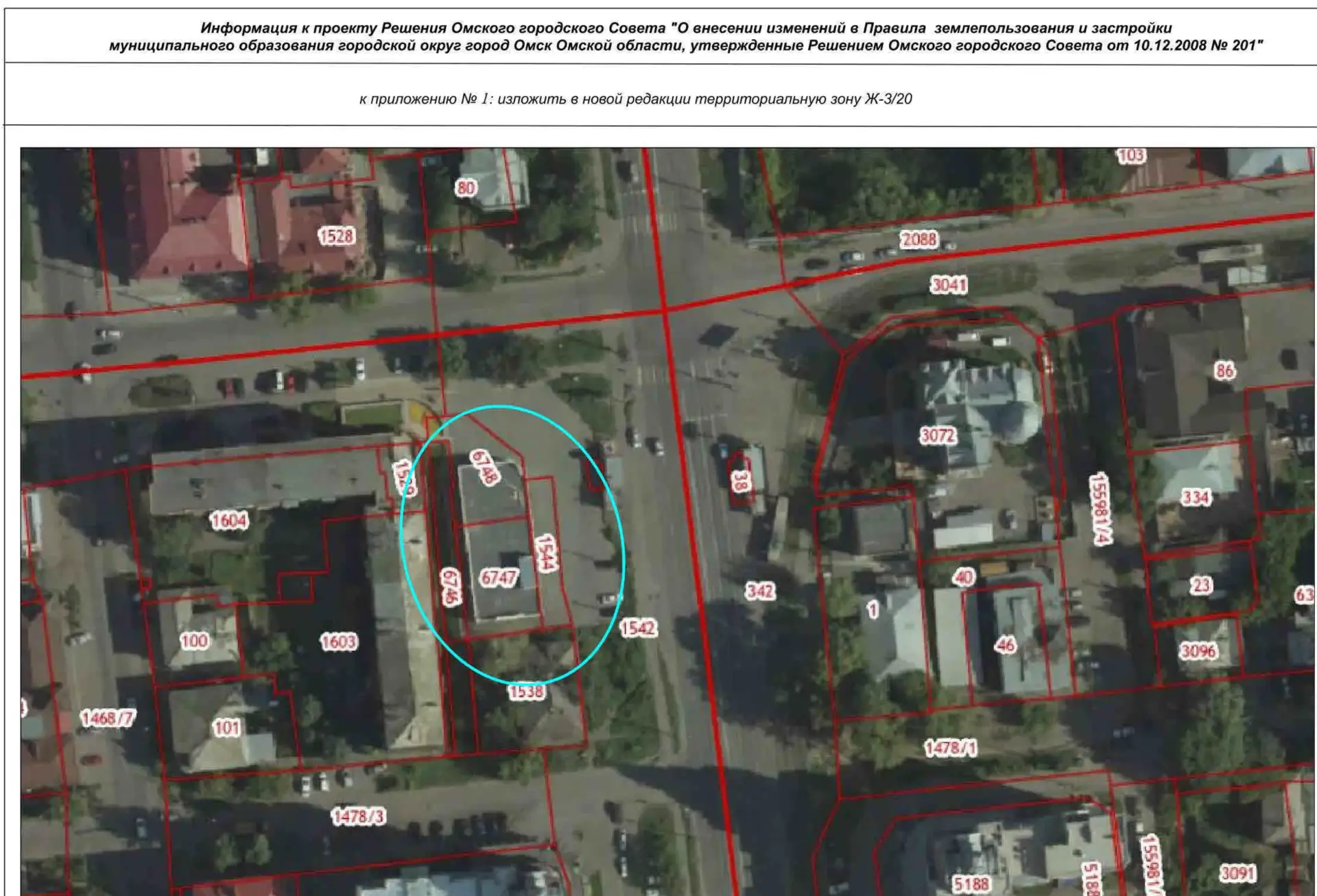Click parcel label 6747 inside the circle
This screenshot has width=1317, height=896.
499,578
